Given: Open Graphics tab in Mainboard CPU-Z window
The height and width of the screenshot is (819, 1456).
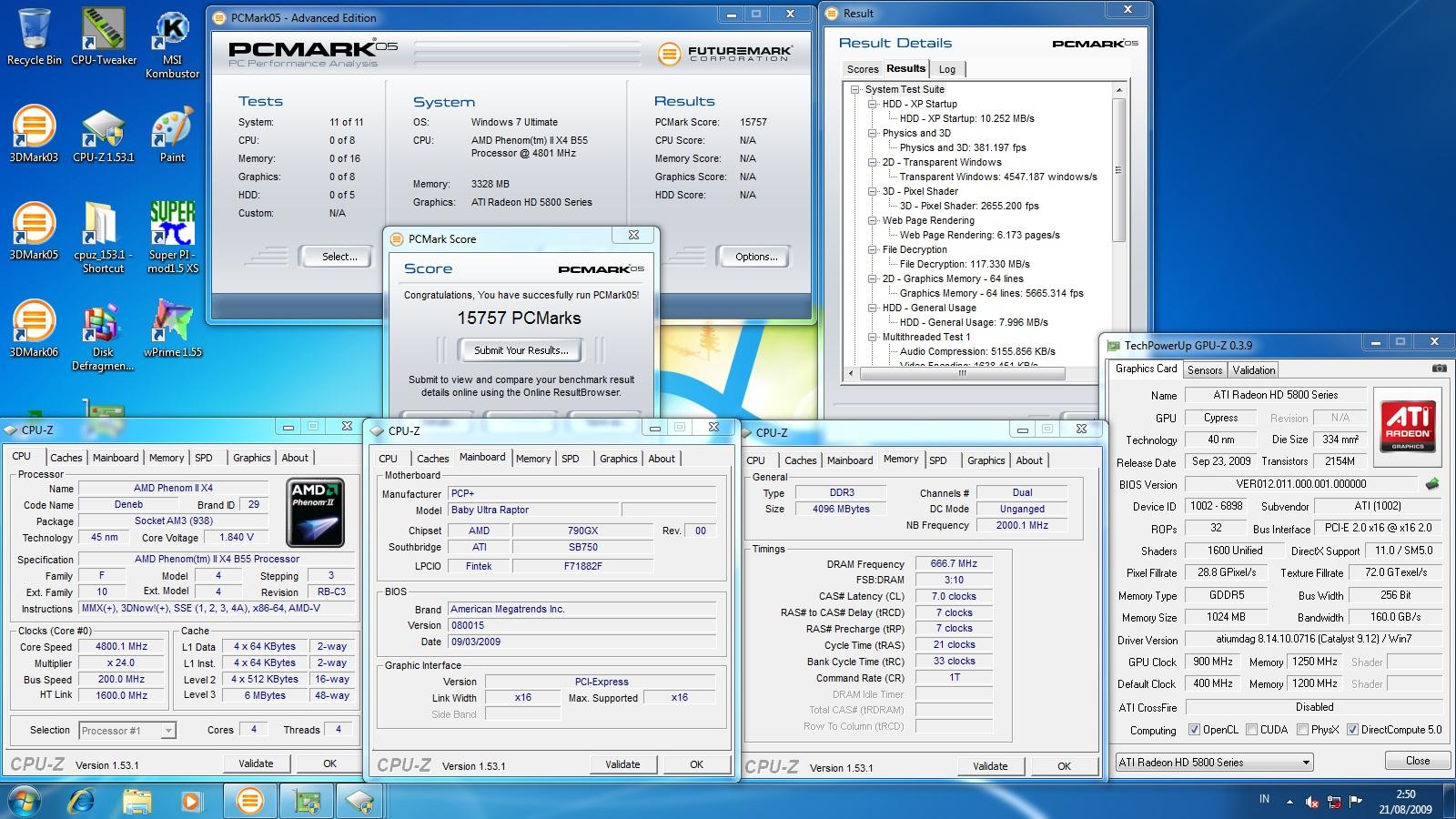Looking at the screenshot, I should [618, 459].
